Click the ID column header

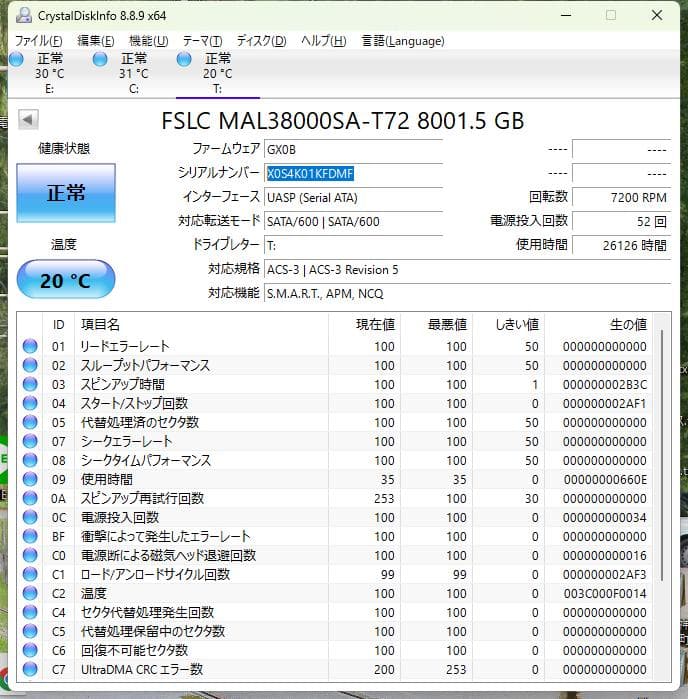tap(58, 325)
